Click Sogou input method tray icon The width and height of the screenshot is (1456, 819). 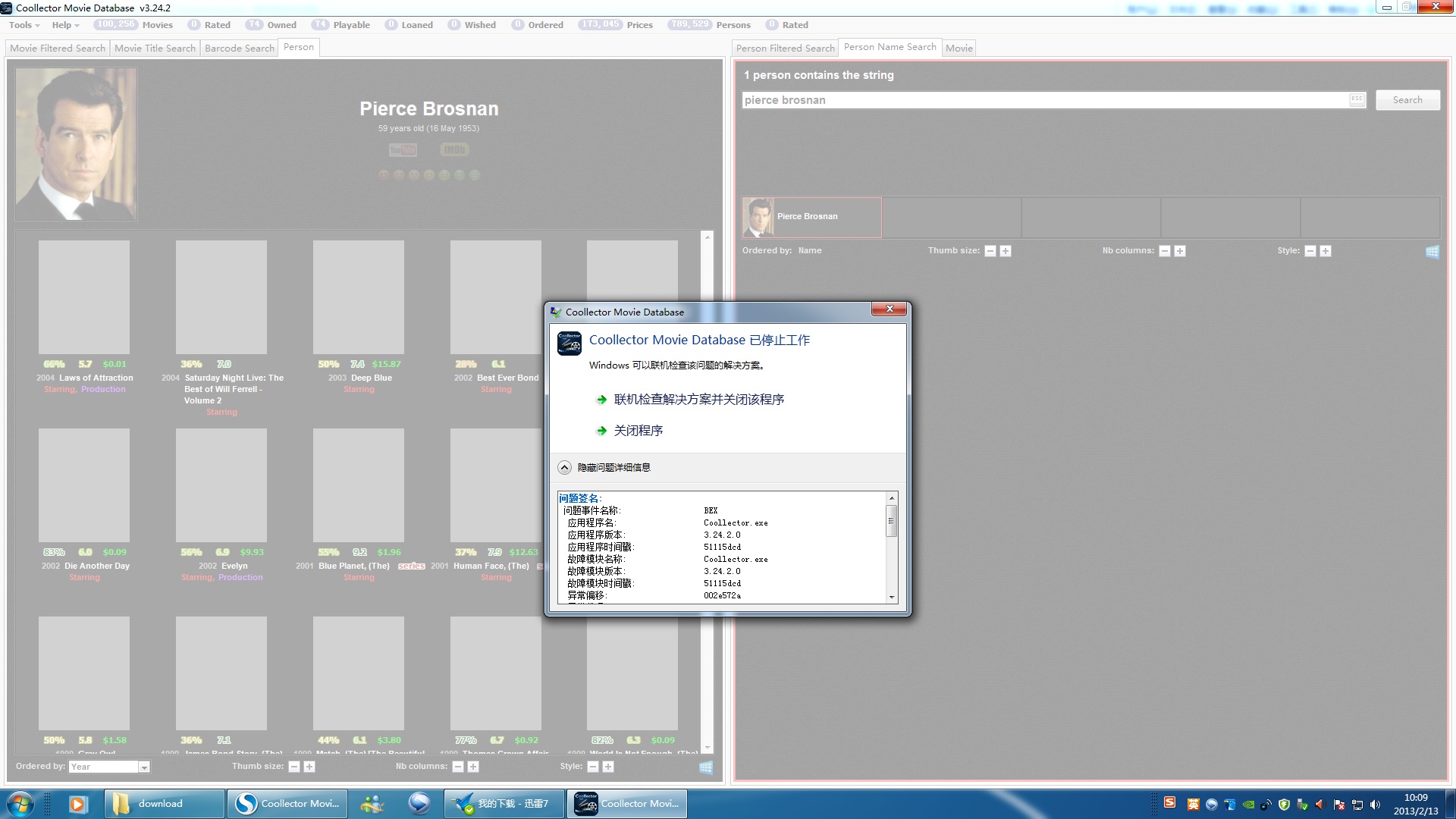[1169, 802]
